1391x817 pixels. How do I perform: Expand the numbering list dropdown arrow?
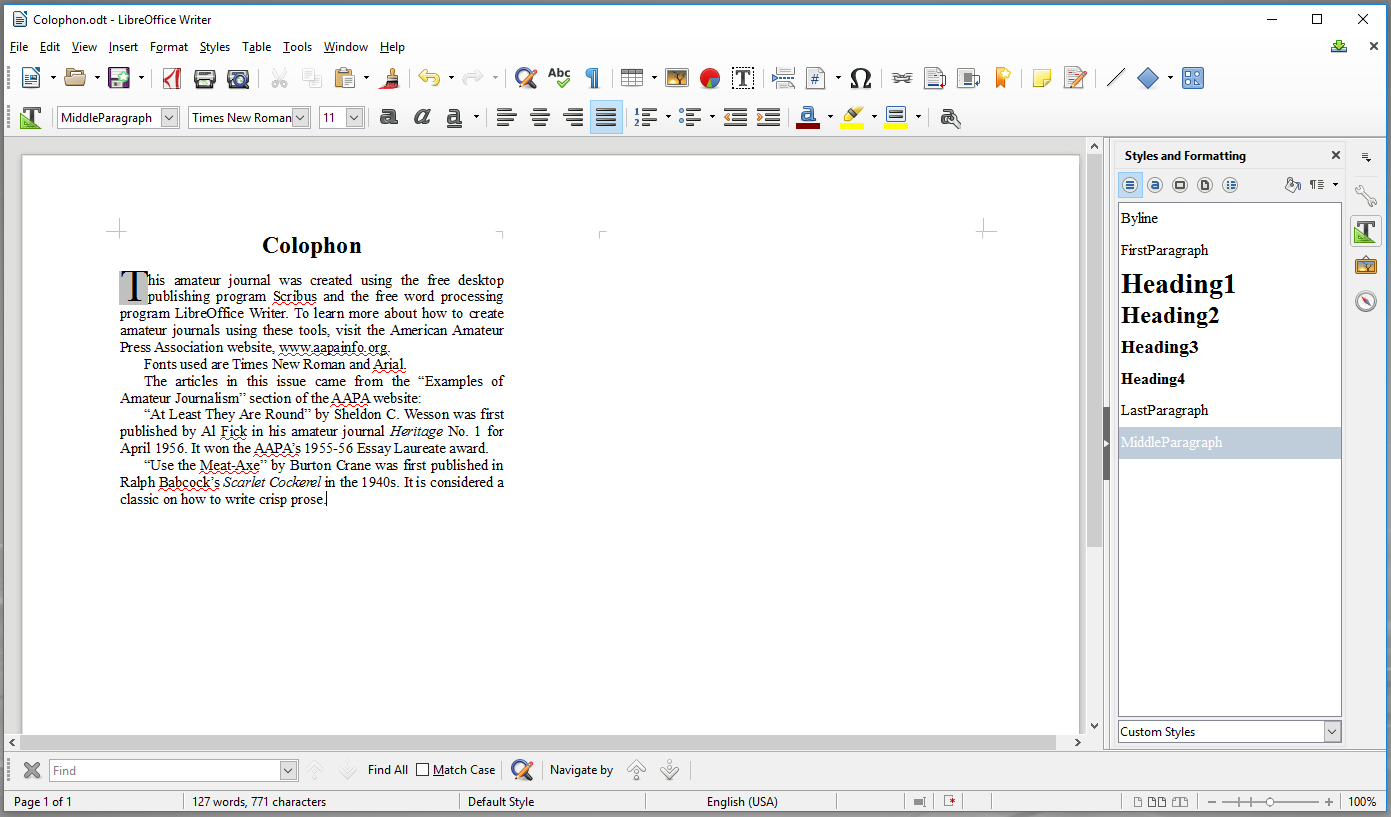pyautogui.click(x=667, y=118)
